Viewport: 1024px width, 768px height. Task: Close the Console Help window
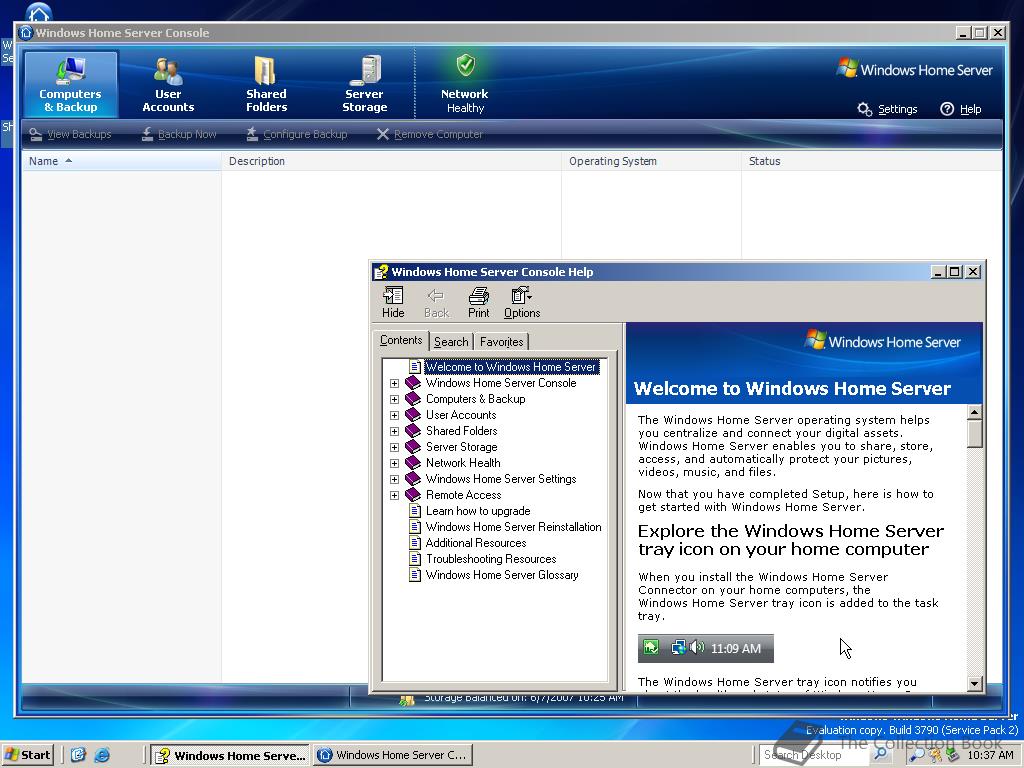[973, 272]
